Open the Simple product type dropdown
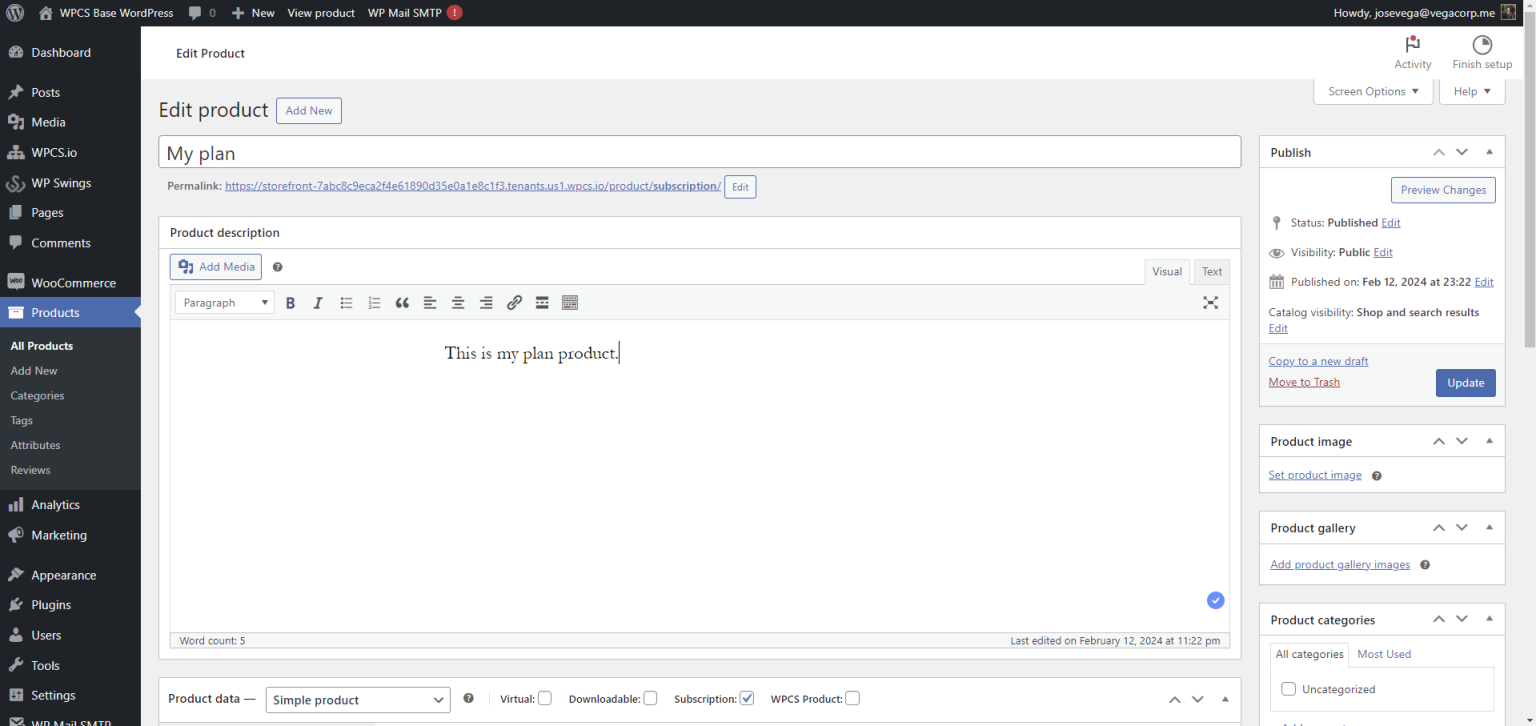1536x726 pixels. pos(357,699)
